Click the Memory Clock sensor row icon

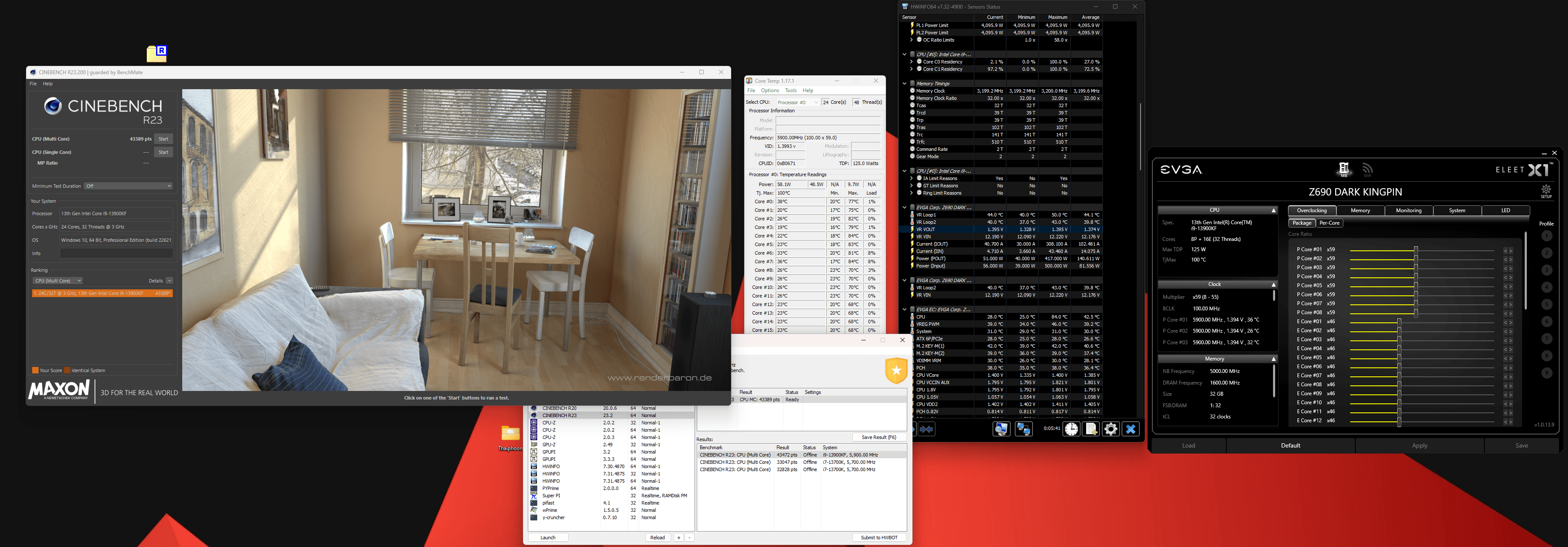click(912, 90)
